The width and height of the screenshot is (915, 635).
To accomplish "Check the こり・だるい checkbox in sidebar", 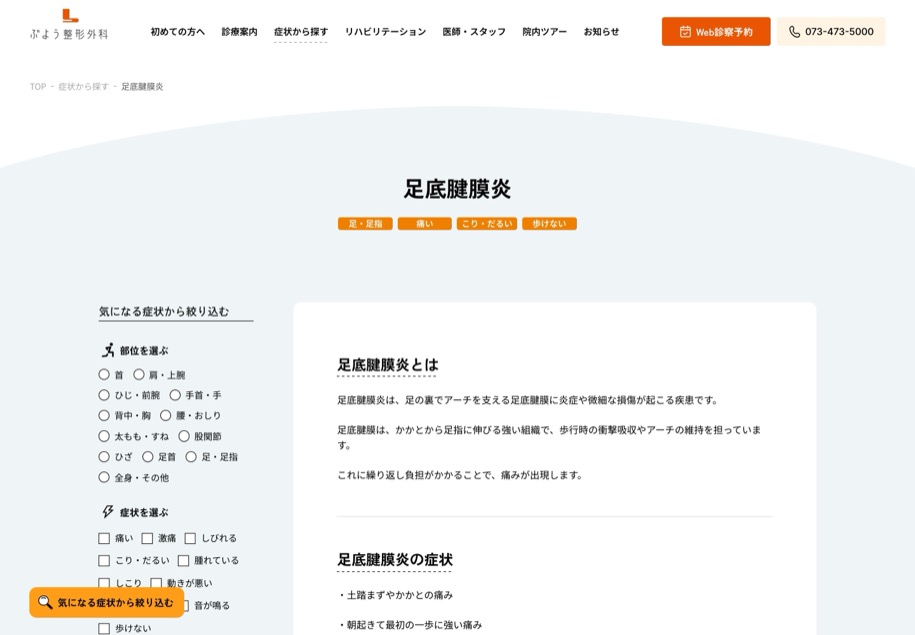I will [104, 560].
